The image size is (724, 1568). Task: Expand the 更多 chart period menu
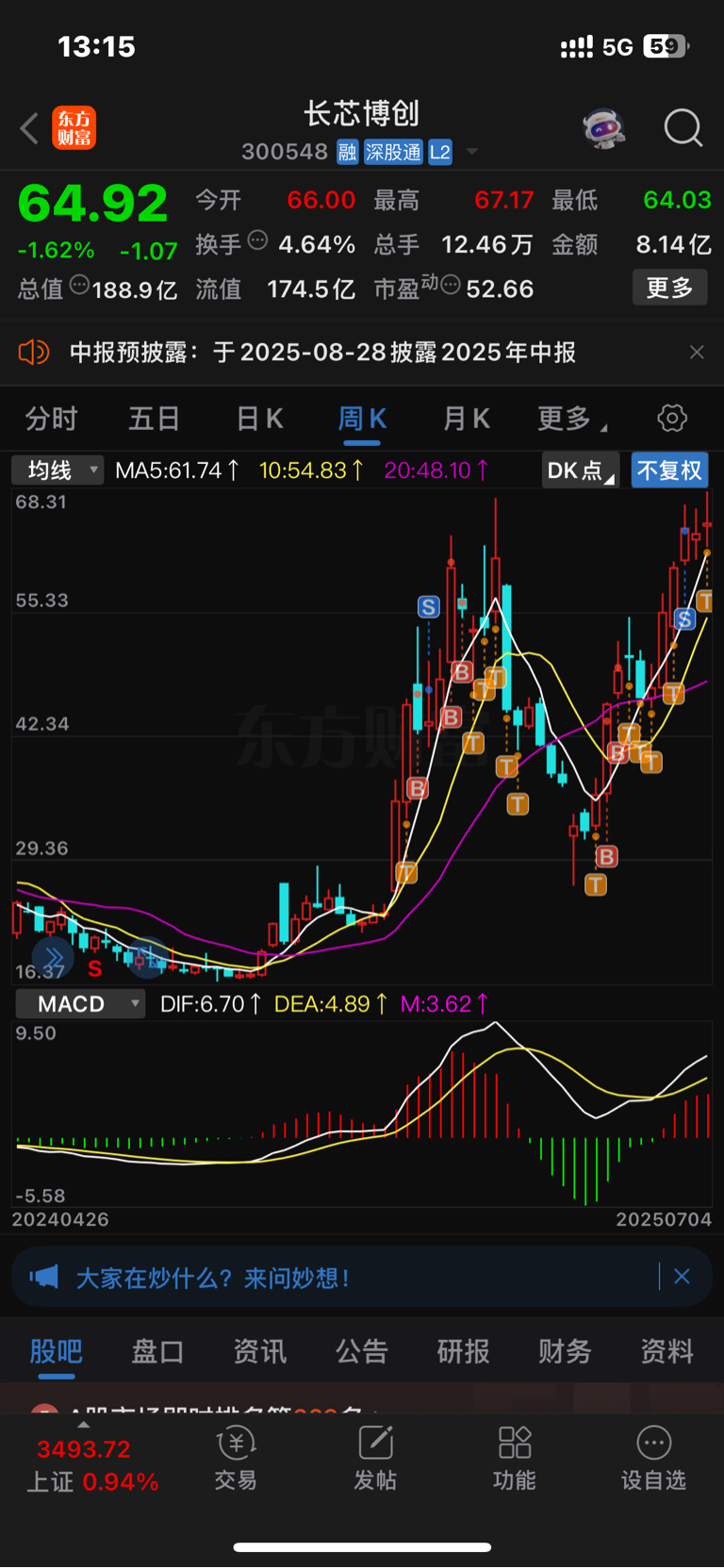571,419
